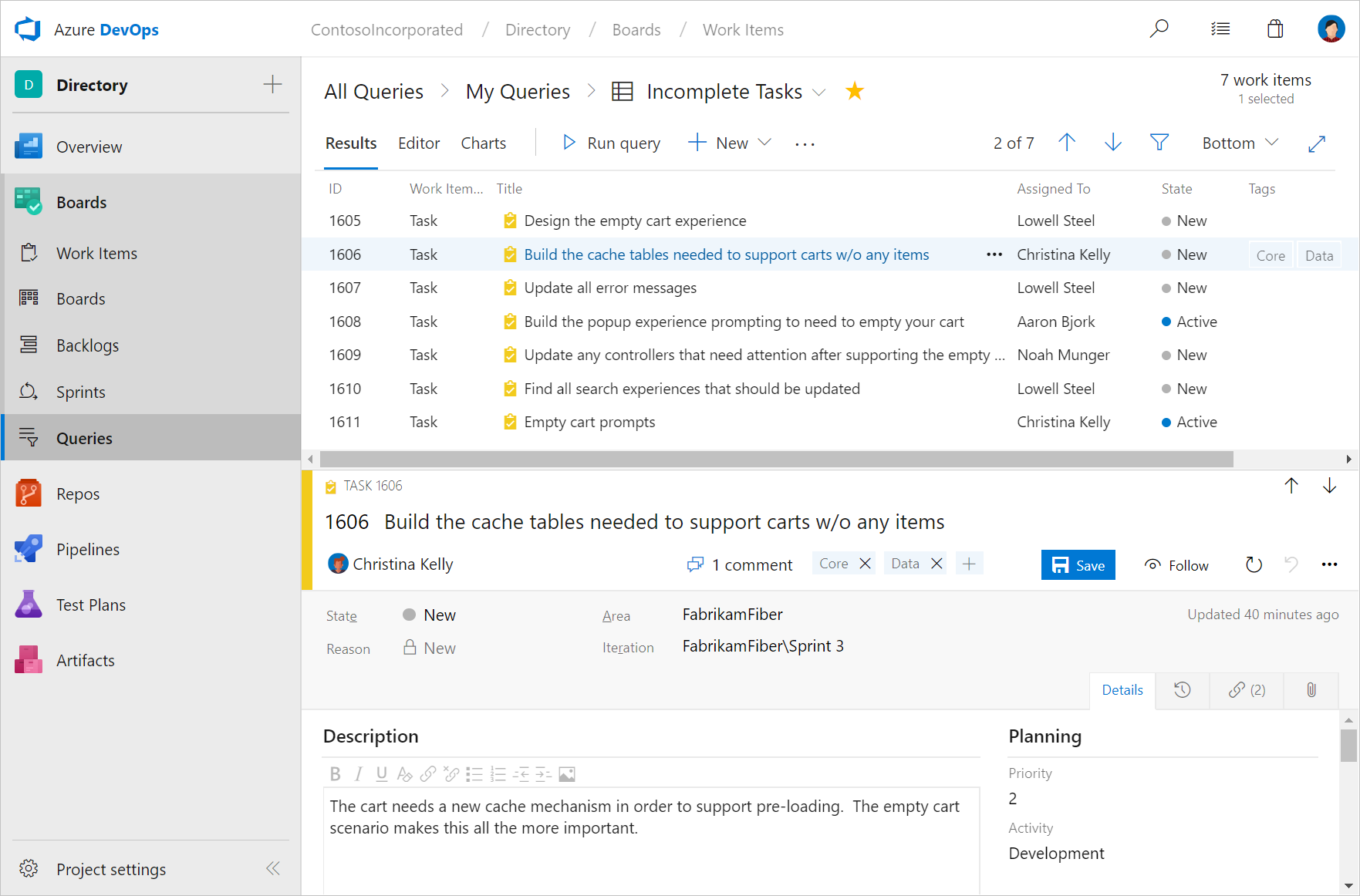The image size is (1360, 896).
Task: Open the Bottom pane position dropdown
Action: coord(1240,143)
